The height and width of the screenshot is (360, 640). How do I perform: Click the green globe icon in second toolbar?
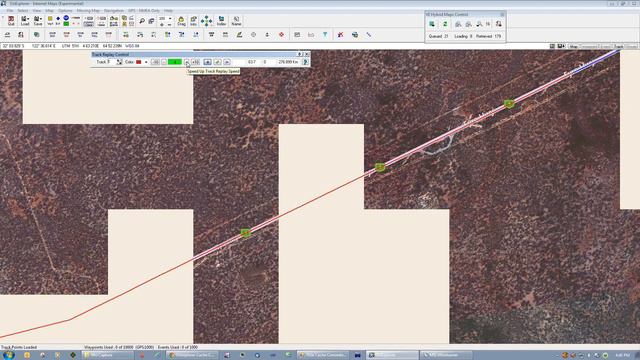36,35
